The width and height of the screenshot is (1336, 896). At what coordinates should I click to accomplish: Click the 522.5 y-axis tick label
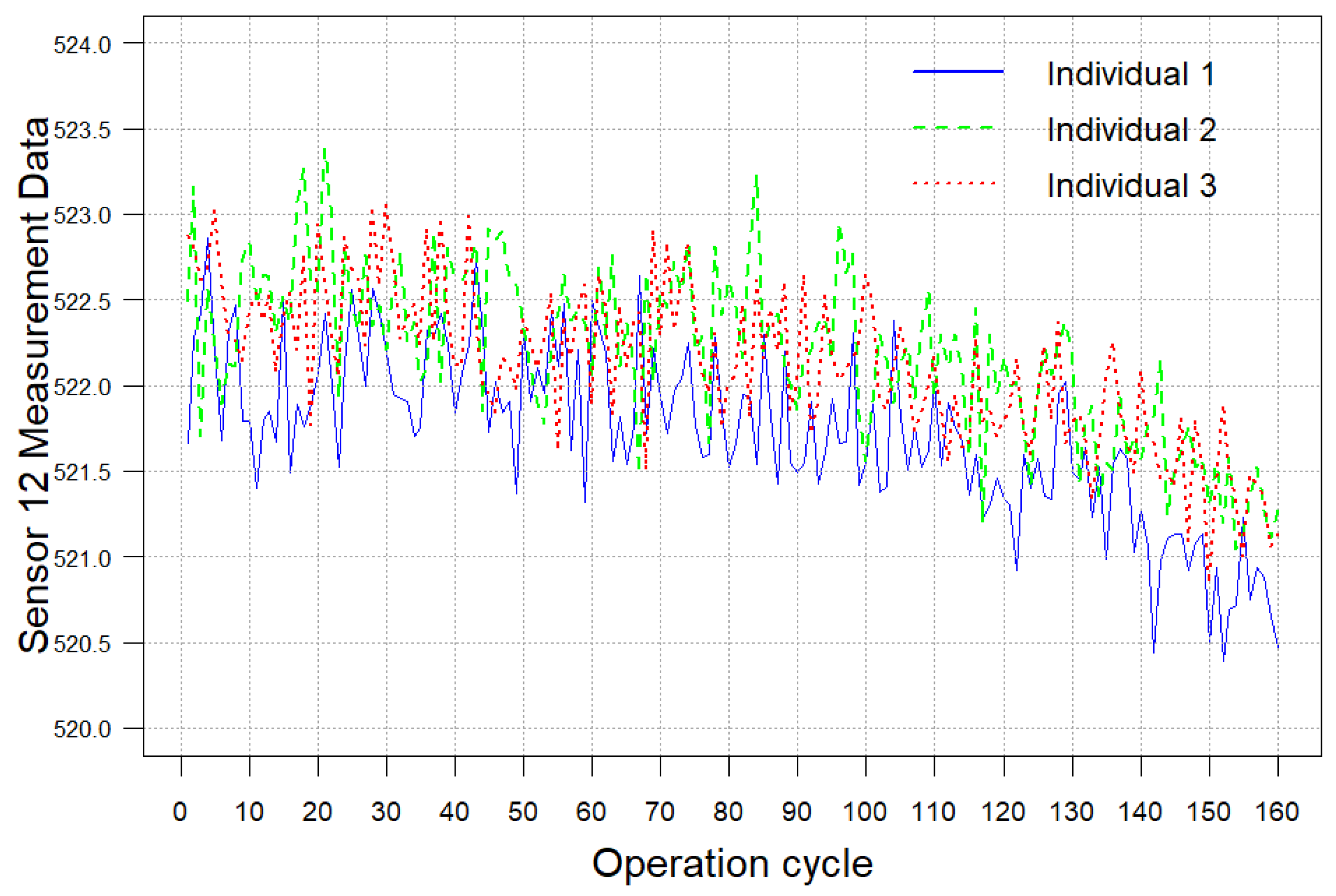82,302
